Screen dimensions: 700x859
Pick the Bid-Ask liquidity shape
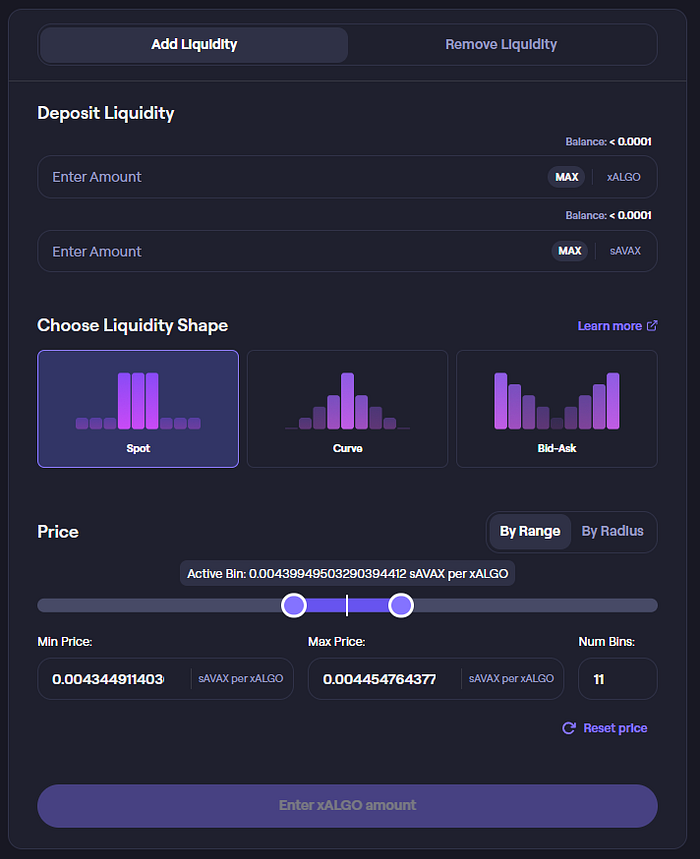click(x=556, y=409)
